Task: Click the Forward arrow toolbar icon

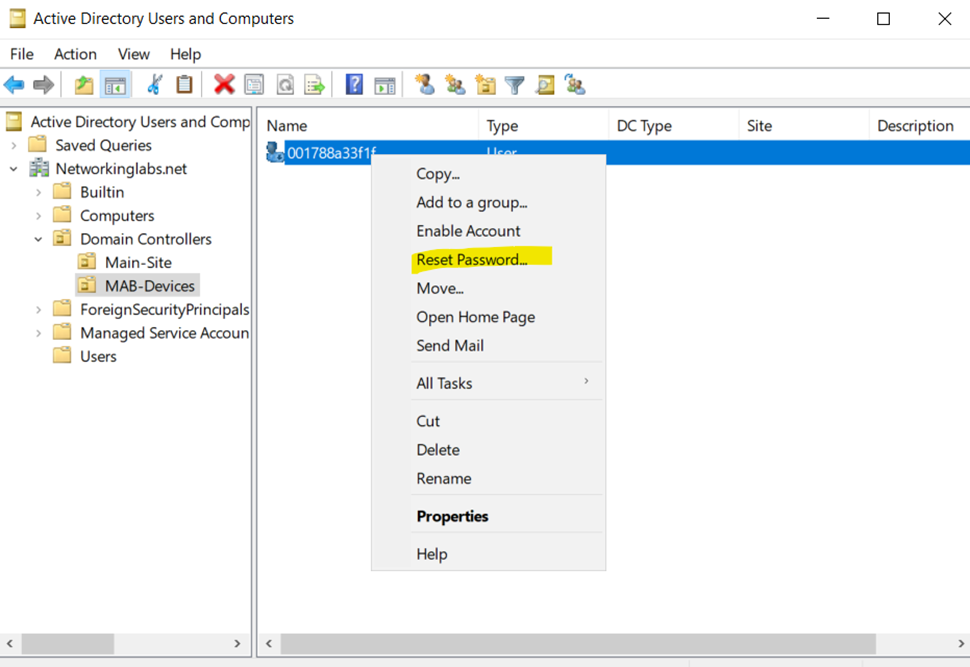Action: 43,85
